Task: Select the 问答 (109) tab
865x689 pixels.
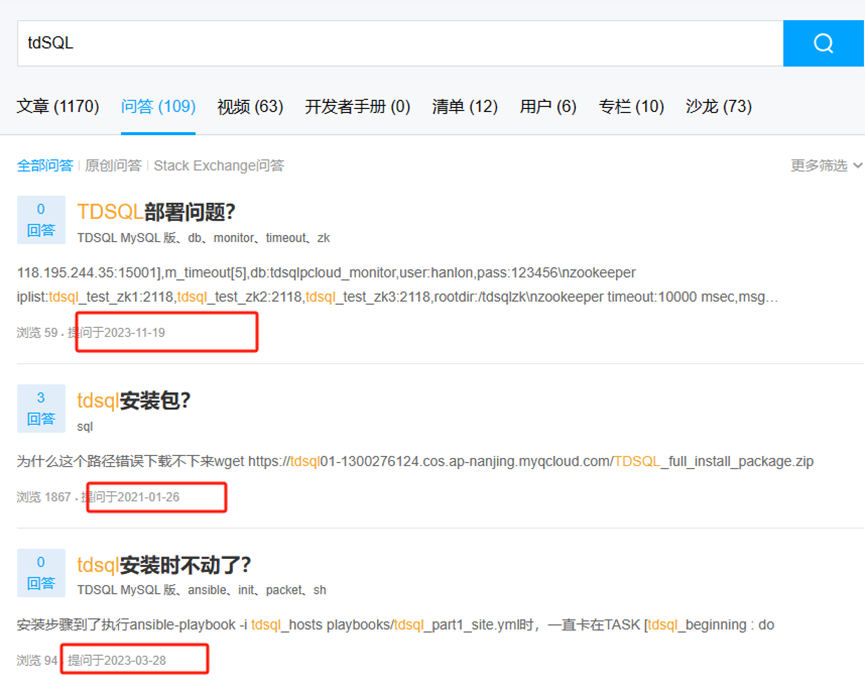Action: [x=158, y=106]
